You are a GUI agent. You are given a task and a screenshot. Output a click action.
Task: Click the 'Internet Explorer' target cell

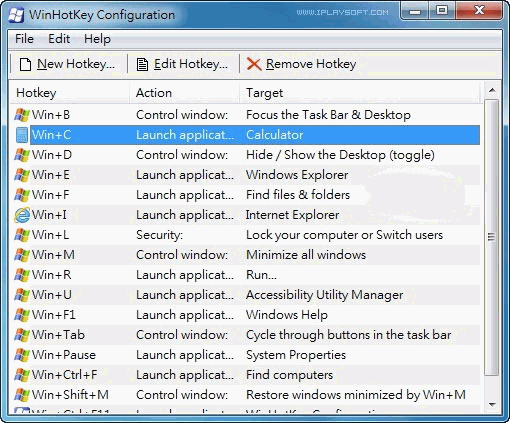click(x=293, y=215)
